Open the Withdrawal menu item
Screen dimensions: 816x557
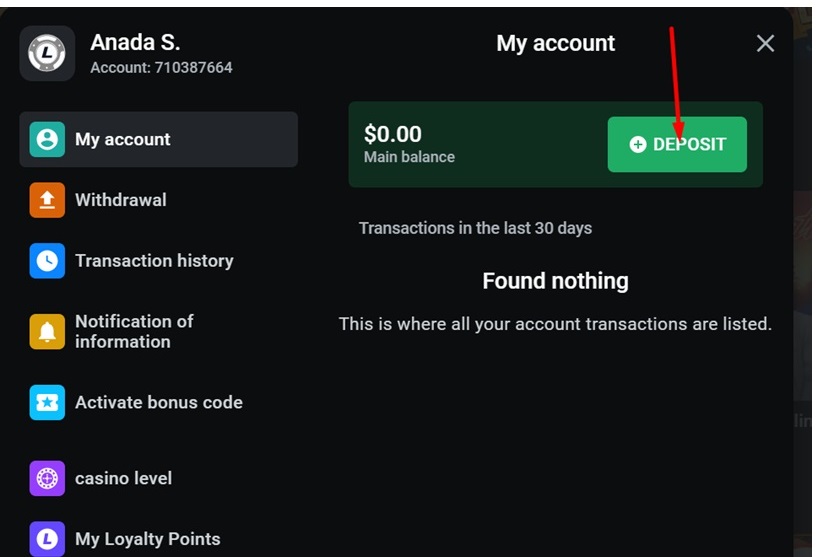pyautogui.click(x=121, y=200)
